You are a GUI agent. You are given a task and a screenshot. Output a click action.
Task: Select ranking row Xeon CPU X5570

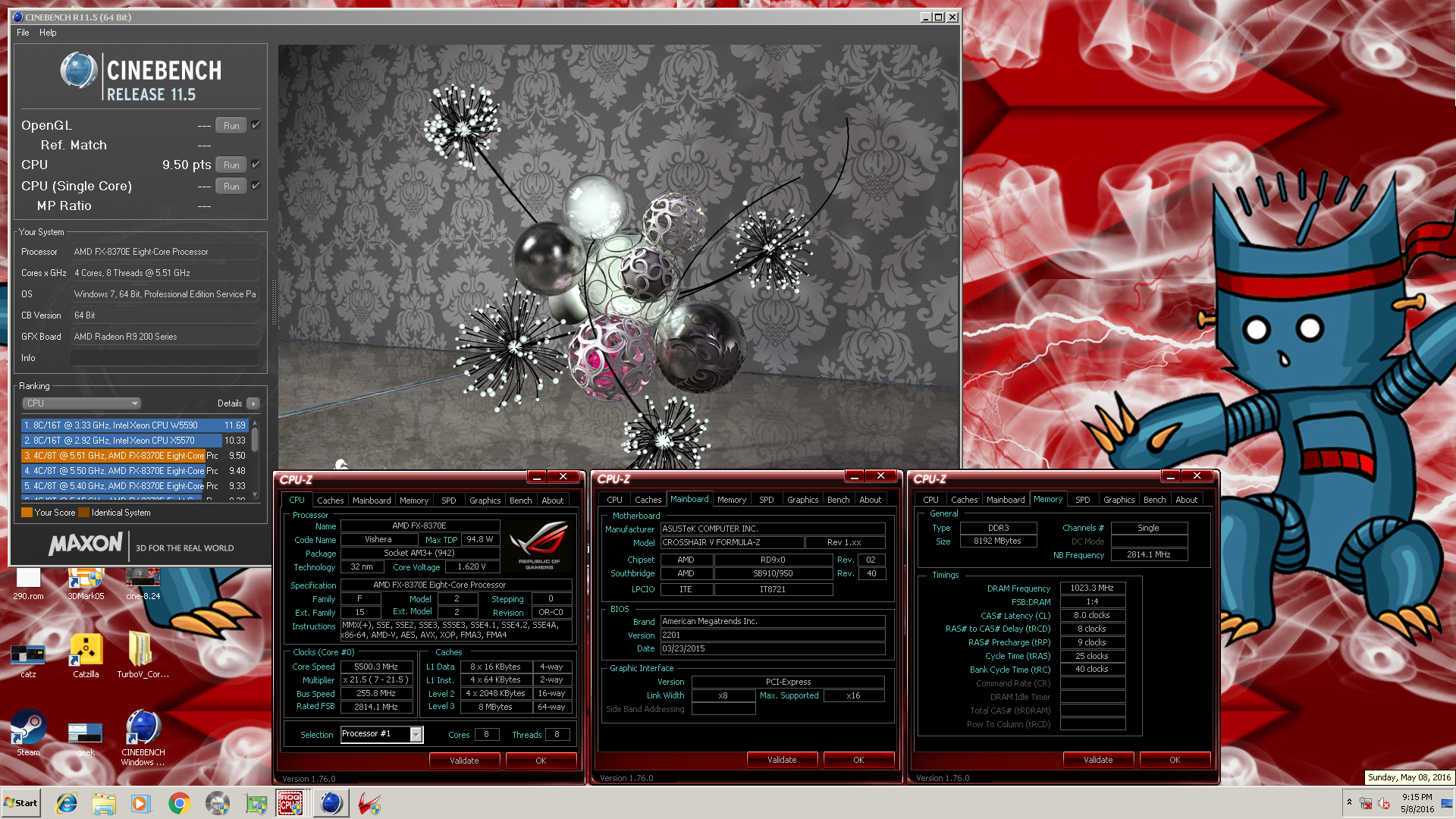[135, 441]
